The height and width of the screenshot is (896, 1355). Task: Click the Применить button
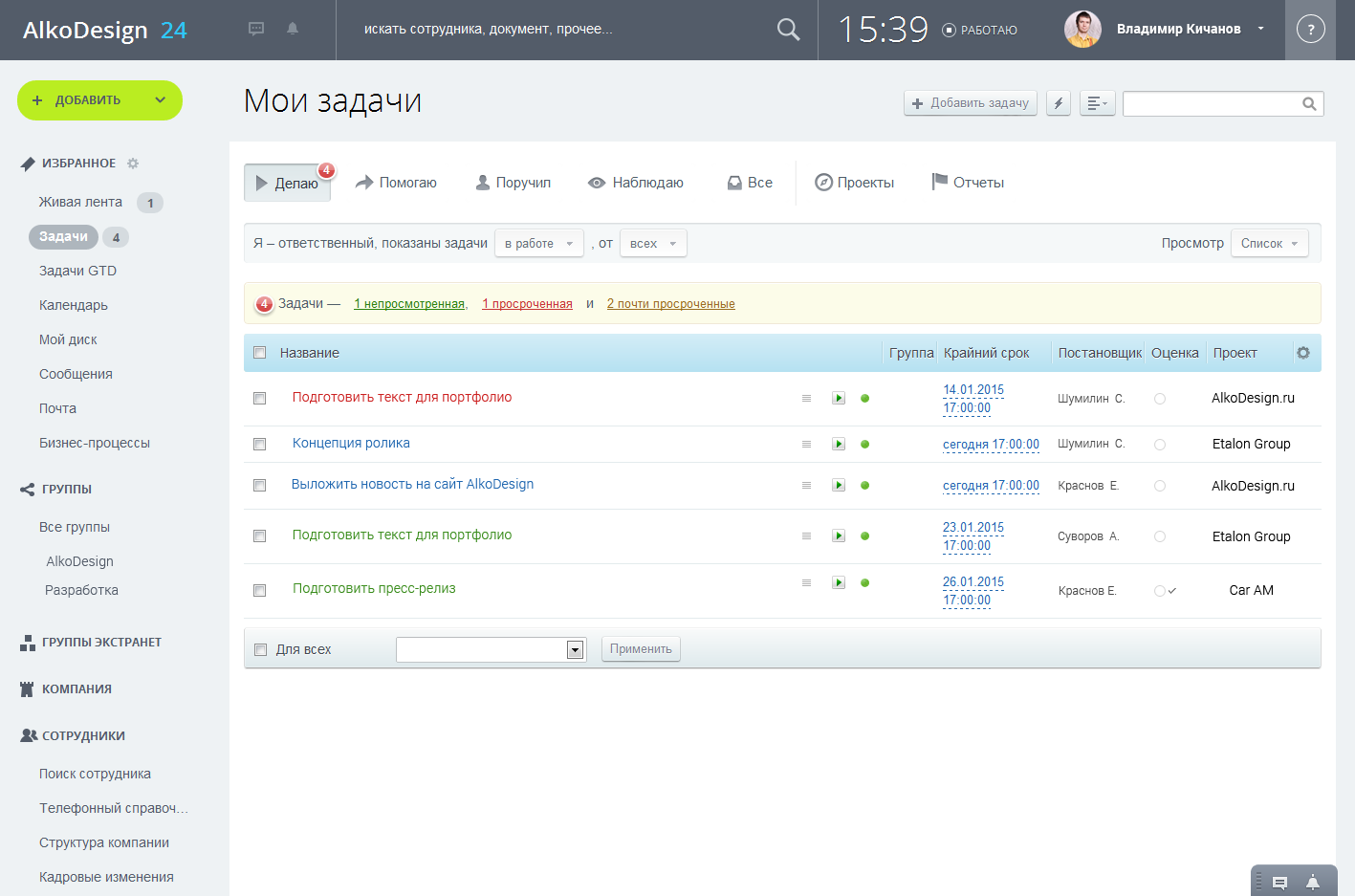641,649
